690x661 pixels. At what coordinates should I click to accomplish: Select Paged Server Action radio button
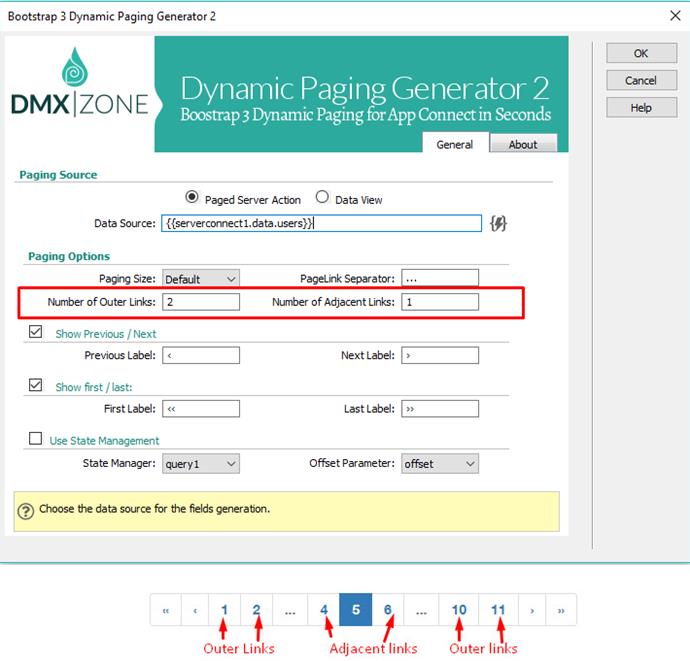pyautogui.click(x=192, y=197)
